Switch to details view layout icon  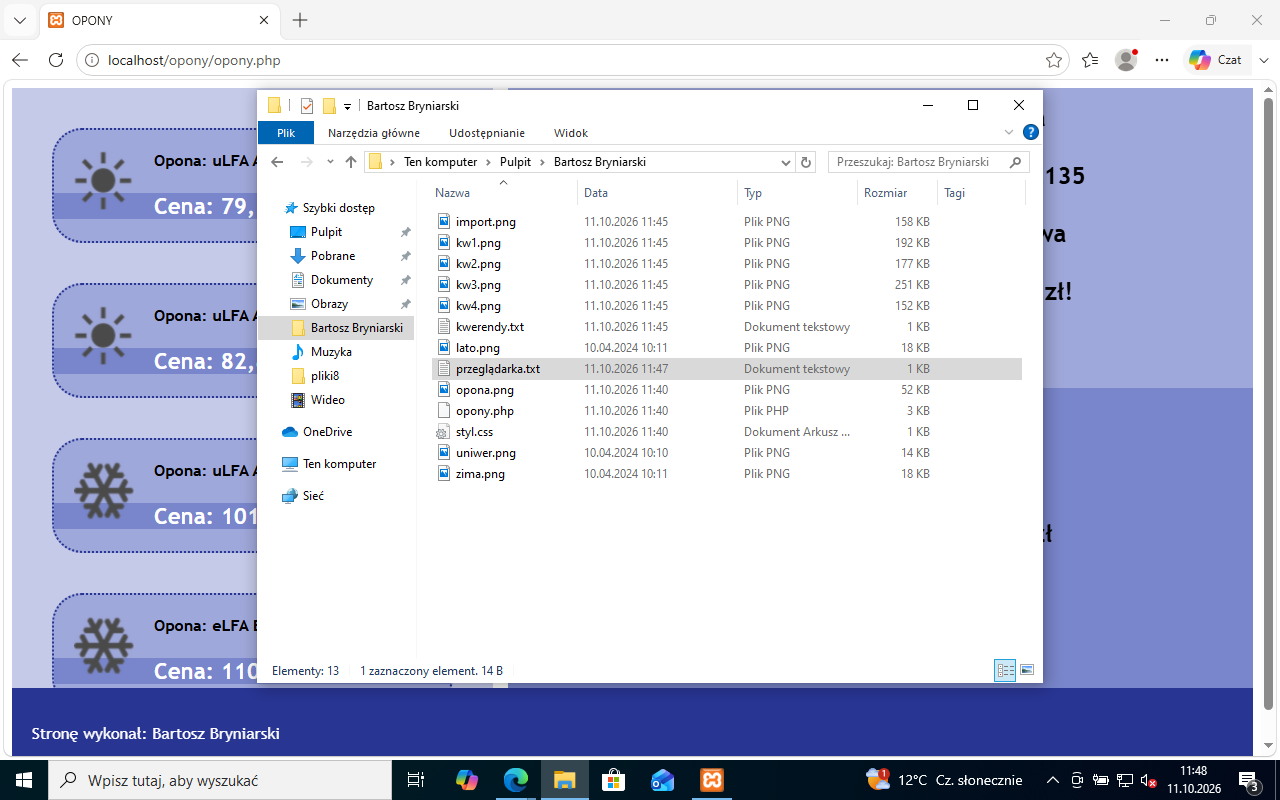(1005, 670)
